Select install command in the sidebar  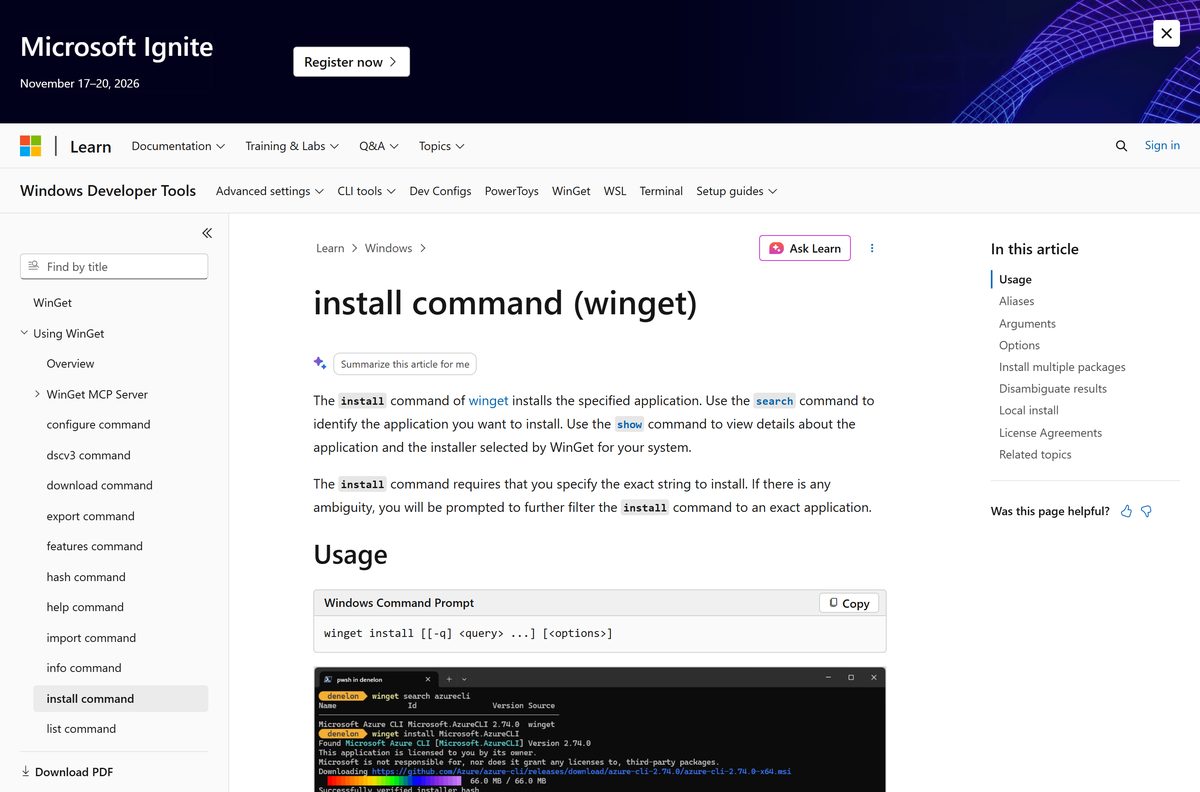(120, 698)
